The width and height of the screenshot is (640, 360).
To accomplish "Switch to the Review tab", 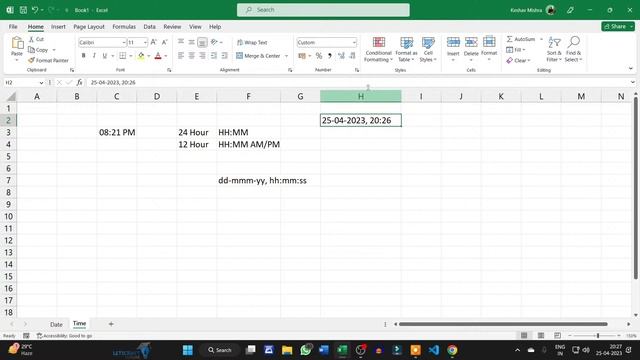I will 172,27.
